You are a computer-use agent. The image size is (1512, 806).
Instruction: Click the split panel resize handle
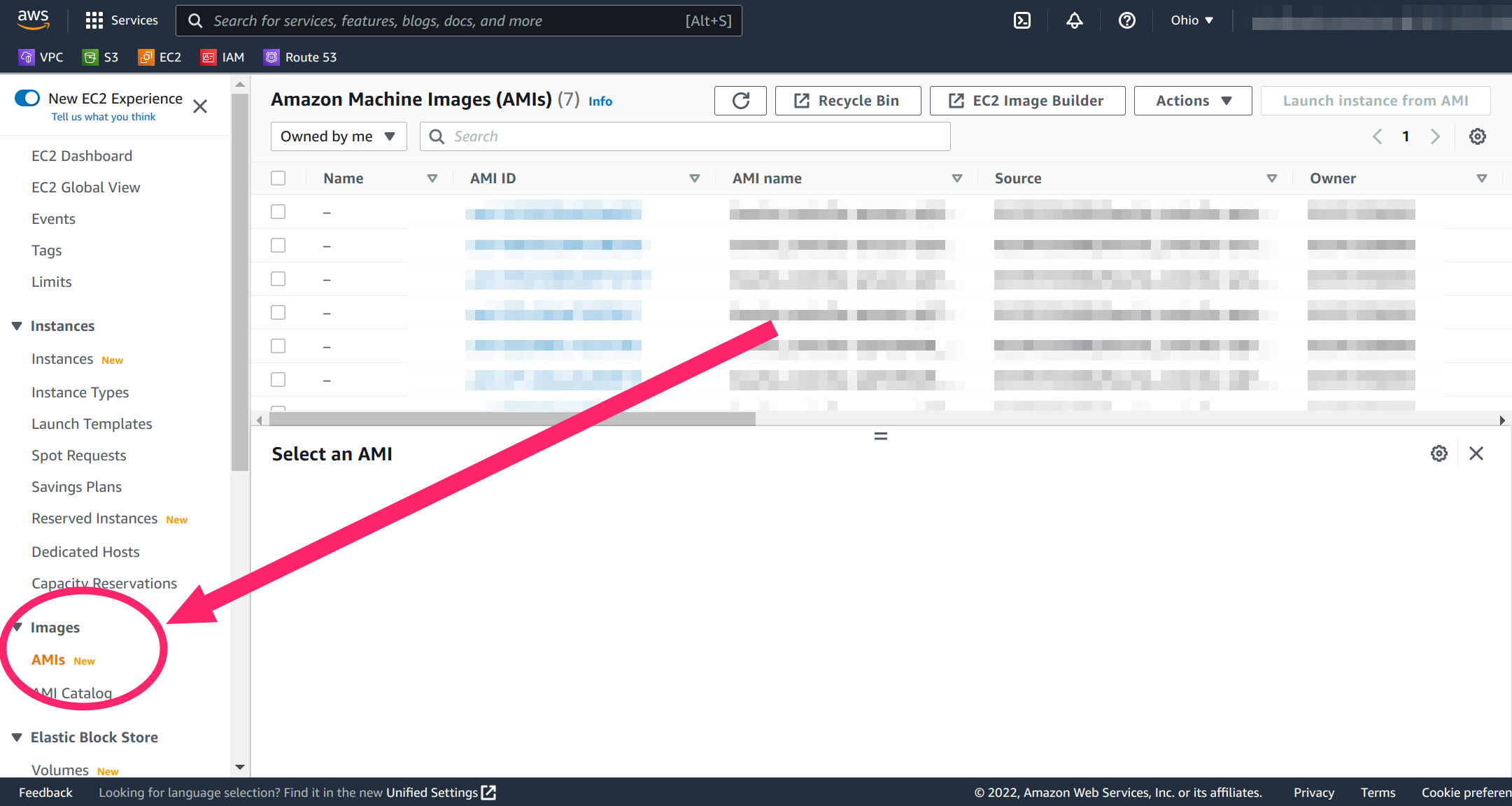click(x=881, y=436)
